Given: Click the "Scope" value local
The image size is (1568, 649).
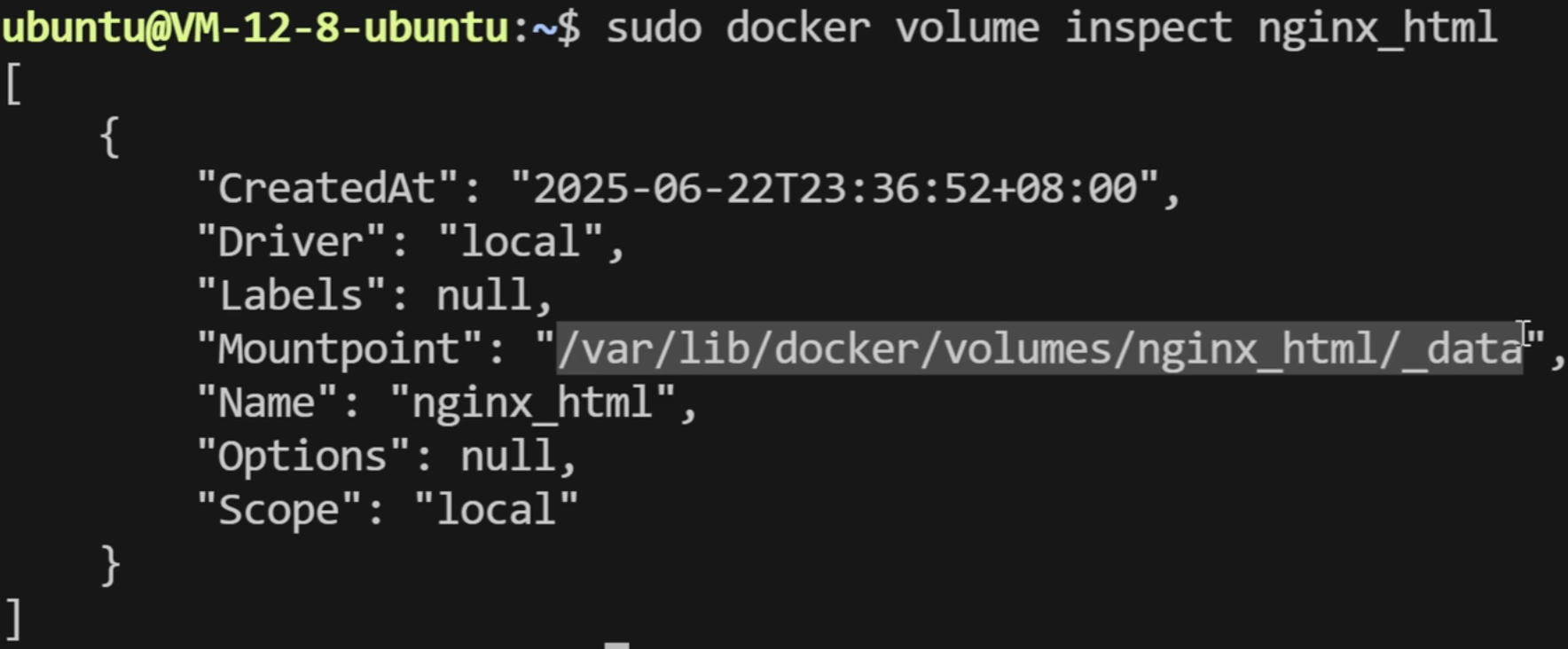Looking at the screenshot, I should tap(496, 510).
